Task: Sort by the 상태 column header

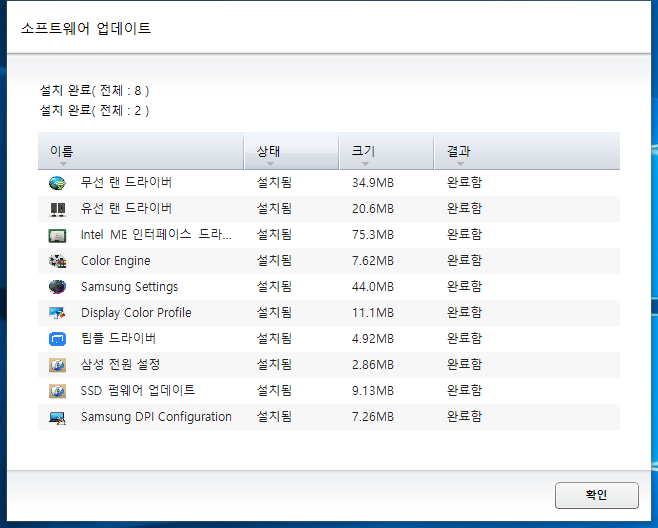Action: tap(292, 152)
